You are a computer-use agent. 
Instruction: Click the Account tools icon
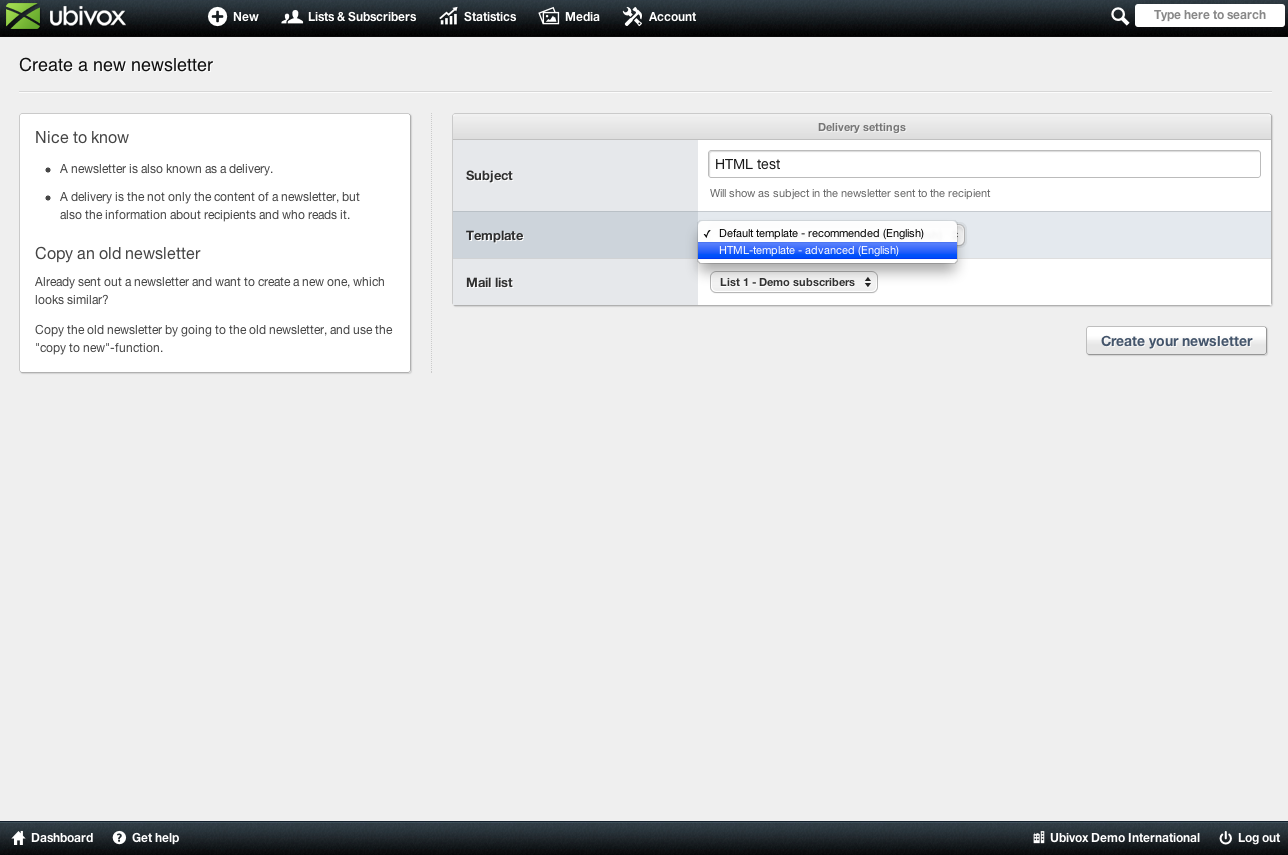[632, 16]
